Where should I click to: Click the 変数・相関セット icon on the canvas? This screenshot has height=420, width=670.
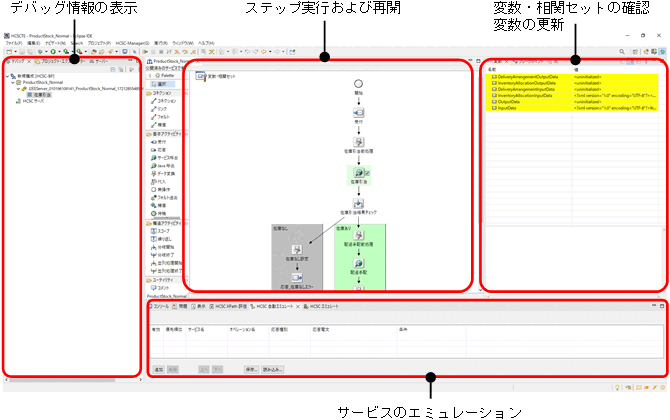(x=200, y=76)
